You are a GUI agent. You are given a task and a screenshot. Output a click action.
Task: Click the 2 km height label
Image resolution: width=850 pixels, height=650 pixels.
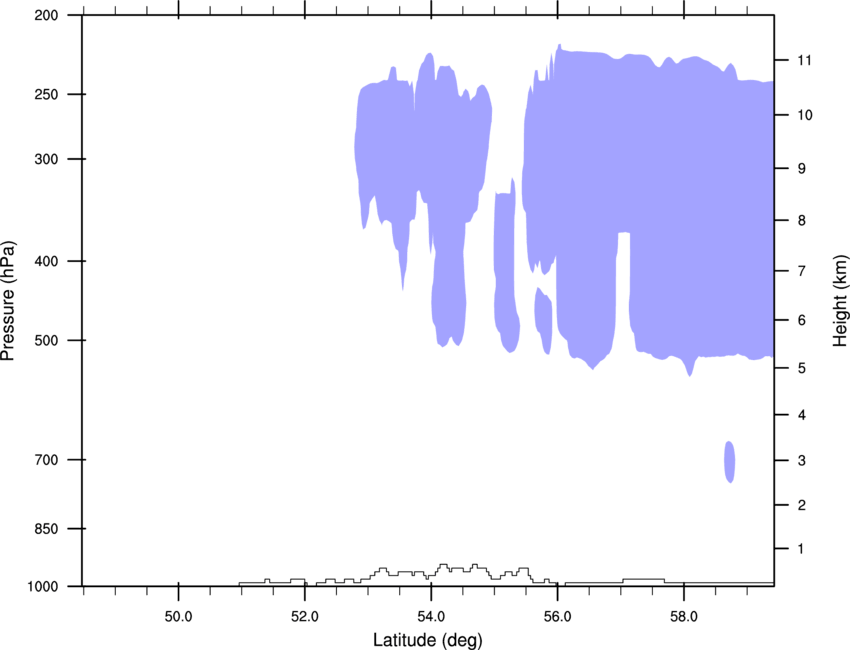pos(802,505)
